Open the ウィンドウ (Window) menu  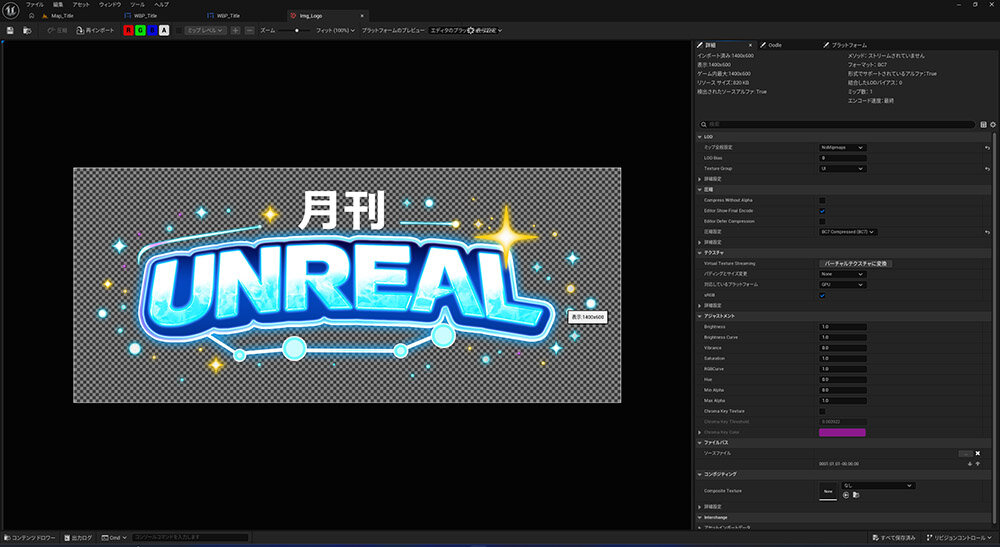(x=109, y=5)
